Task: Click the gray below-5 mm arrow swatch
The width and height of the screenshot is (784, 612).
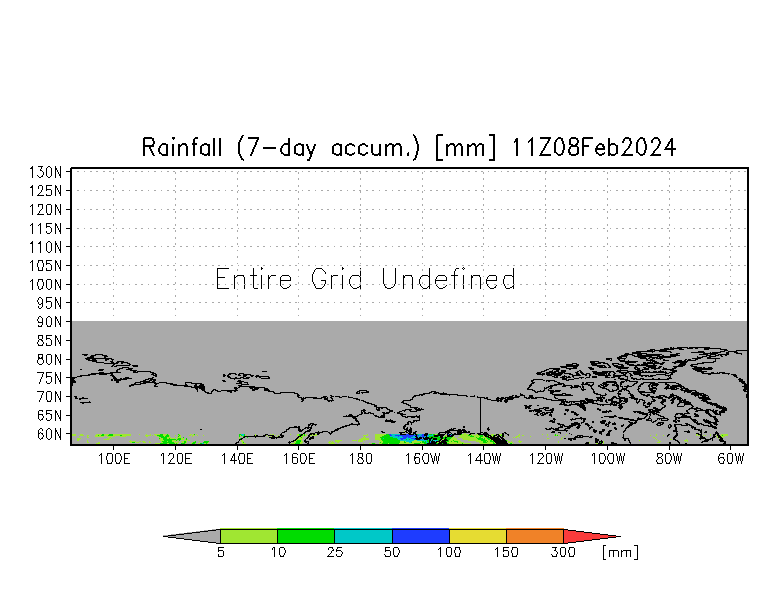Action: 196,536
